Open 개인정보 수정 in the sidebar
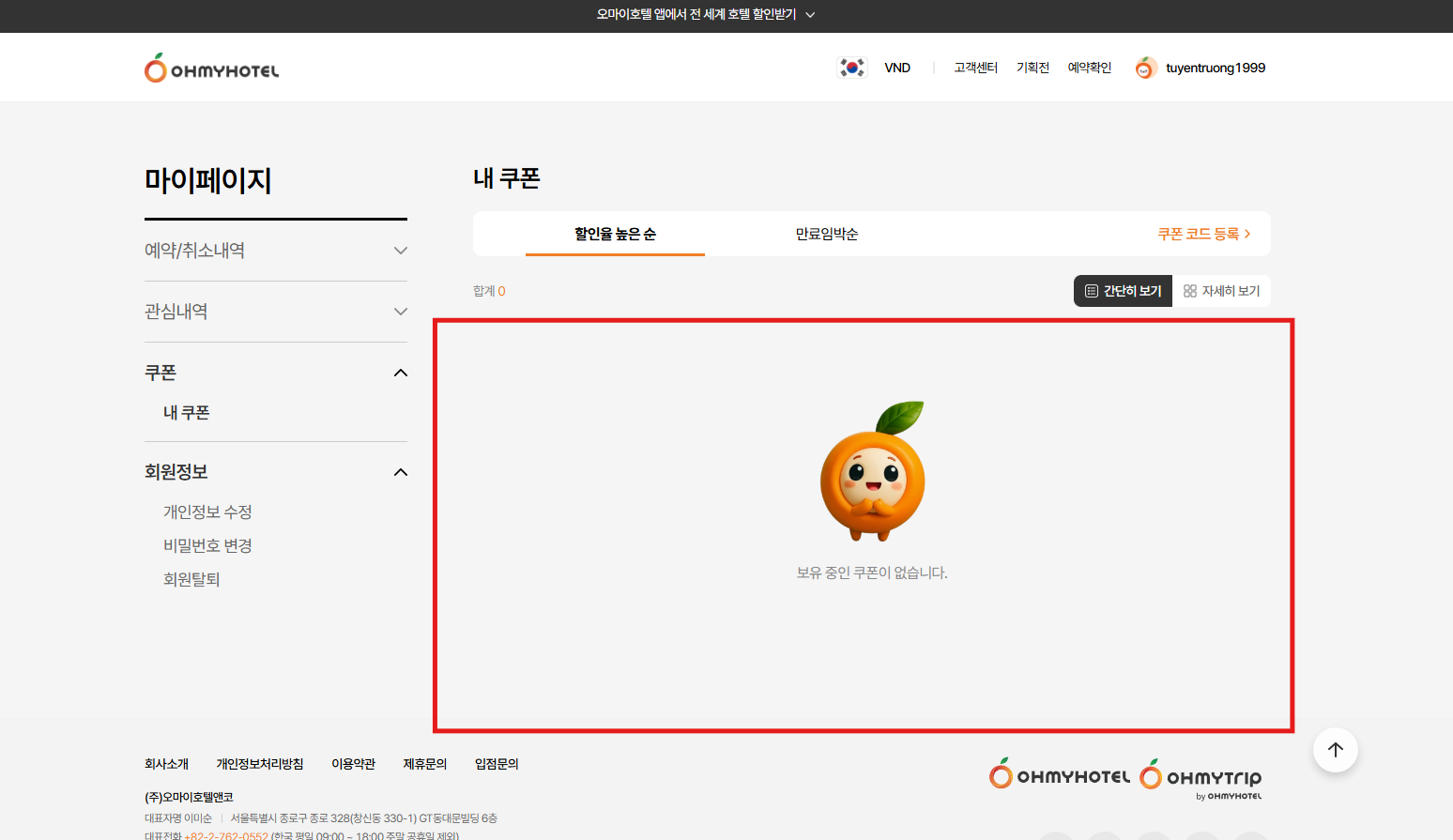The width and height of the screenshot is (1453, 840). (x=207, y=512)
